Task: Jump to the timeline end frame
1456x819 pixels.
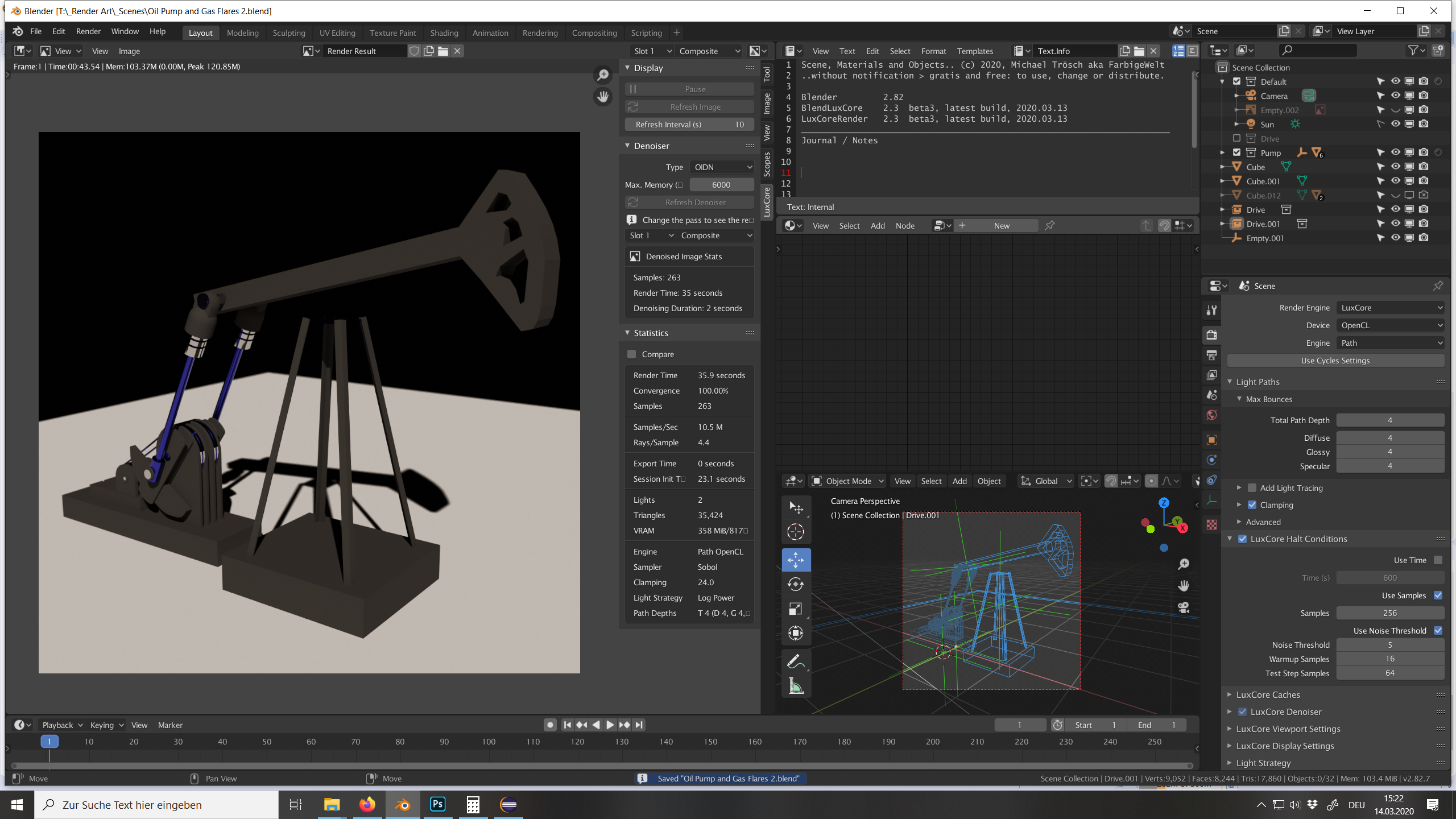Action: pyautogui.click(x=639, y=725)
